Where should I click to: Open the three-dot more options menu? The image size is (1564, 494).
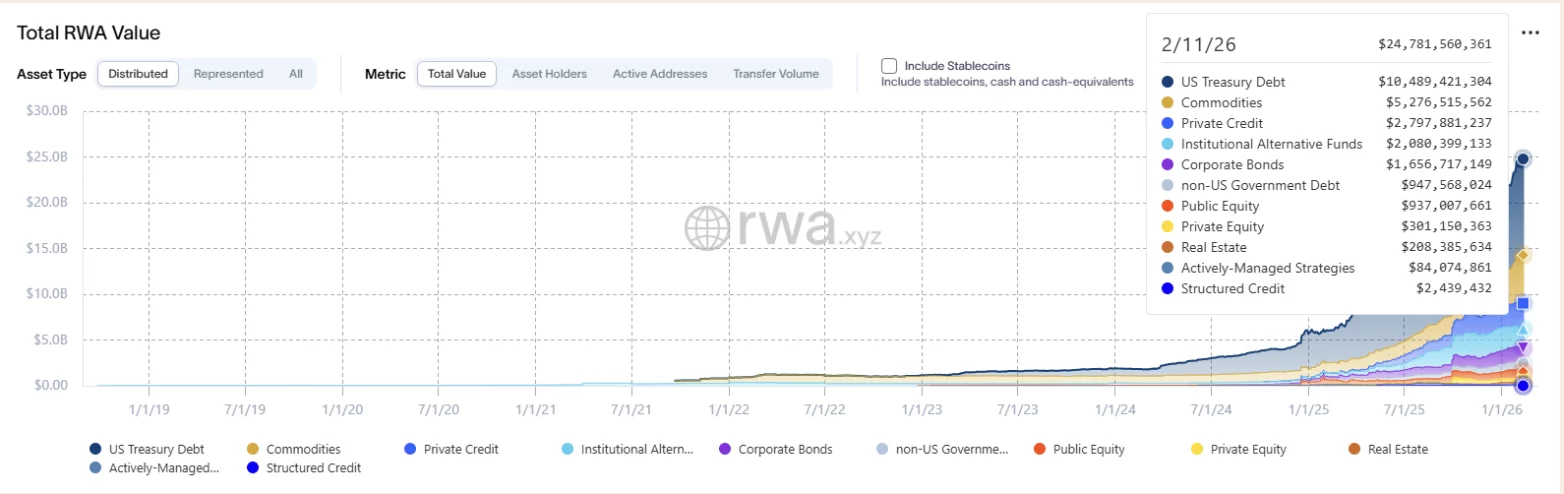[x=1530, y=33]
